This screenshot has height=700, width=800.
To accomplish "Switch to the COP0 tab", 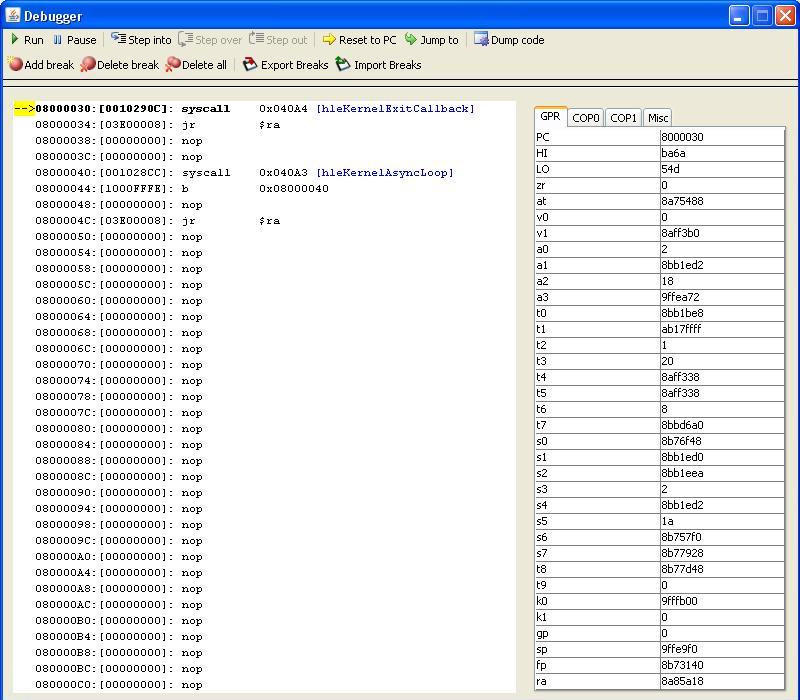I will (586, 118).
